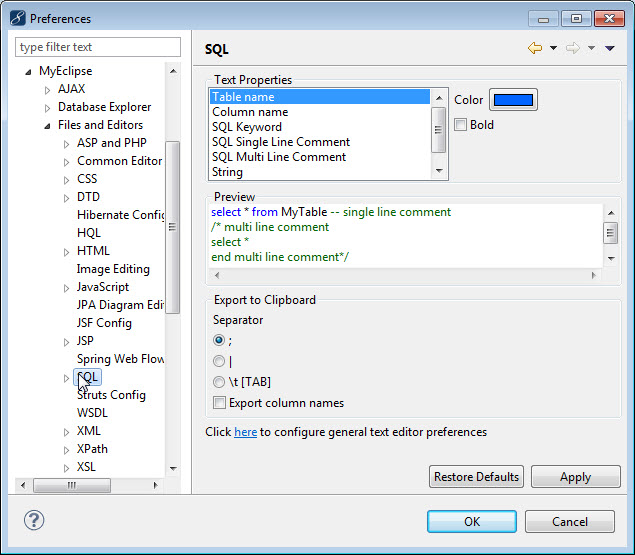
Task: Expand the JavaScript tree node
Action: [67, 288]
